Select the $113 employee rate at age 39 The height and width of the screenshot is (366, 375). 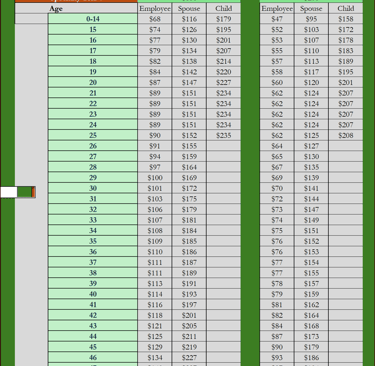pyautogui.click(x=155, y=284)
